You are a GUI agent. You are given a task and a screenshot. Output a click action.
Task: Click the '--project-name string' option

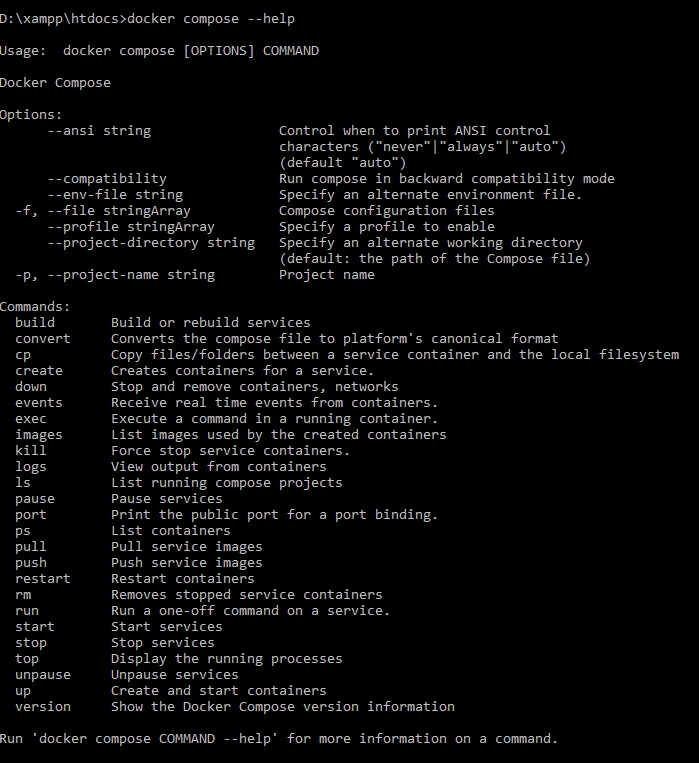[x=131, y=275]
